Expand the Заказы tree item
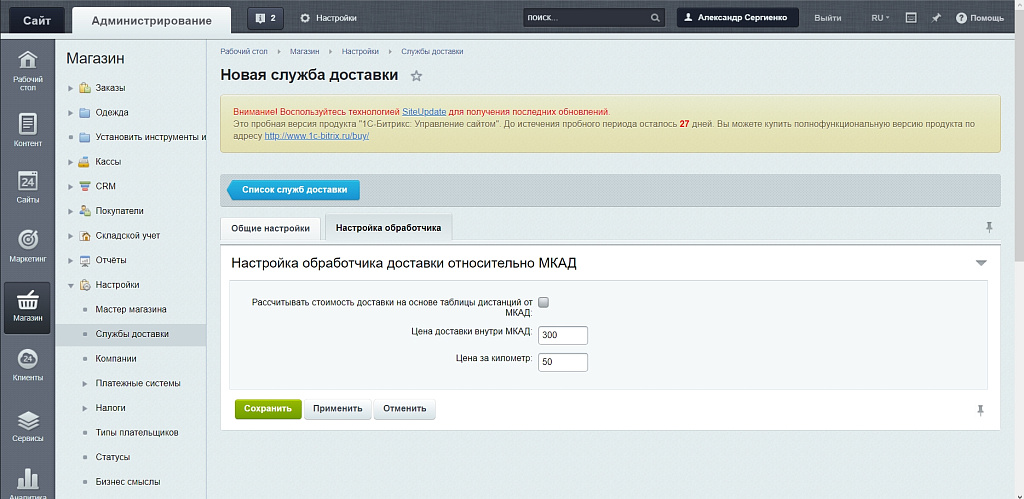The width and height of the screenshot is (1024, 499). coord(71,88)
